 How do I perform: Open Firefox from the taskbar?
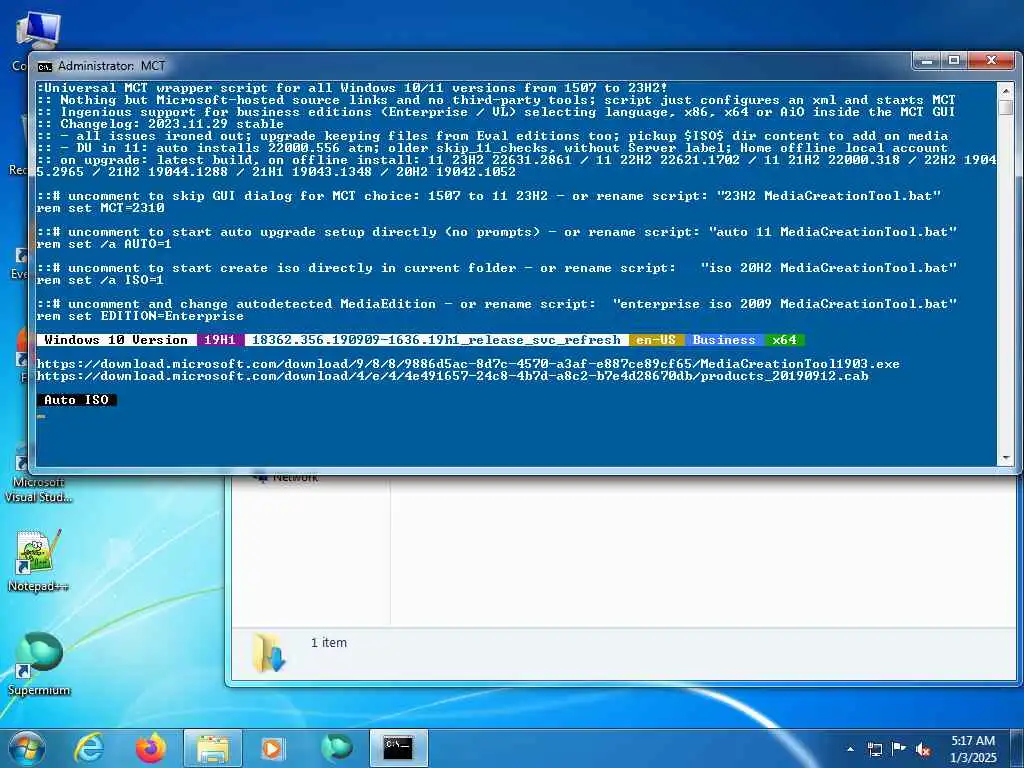(151, 748)
